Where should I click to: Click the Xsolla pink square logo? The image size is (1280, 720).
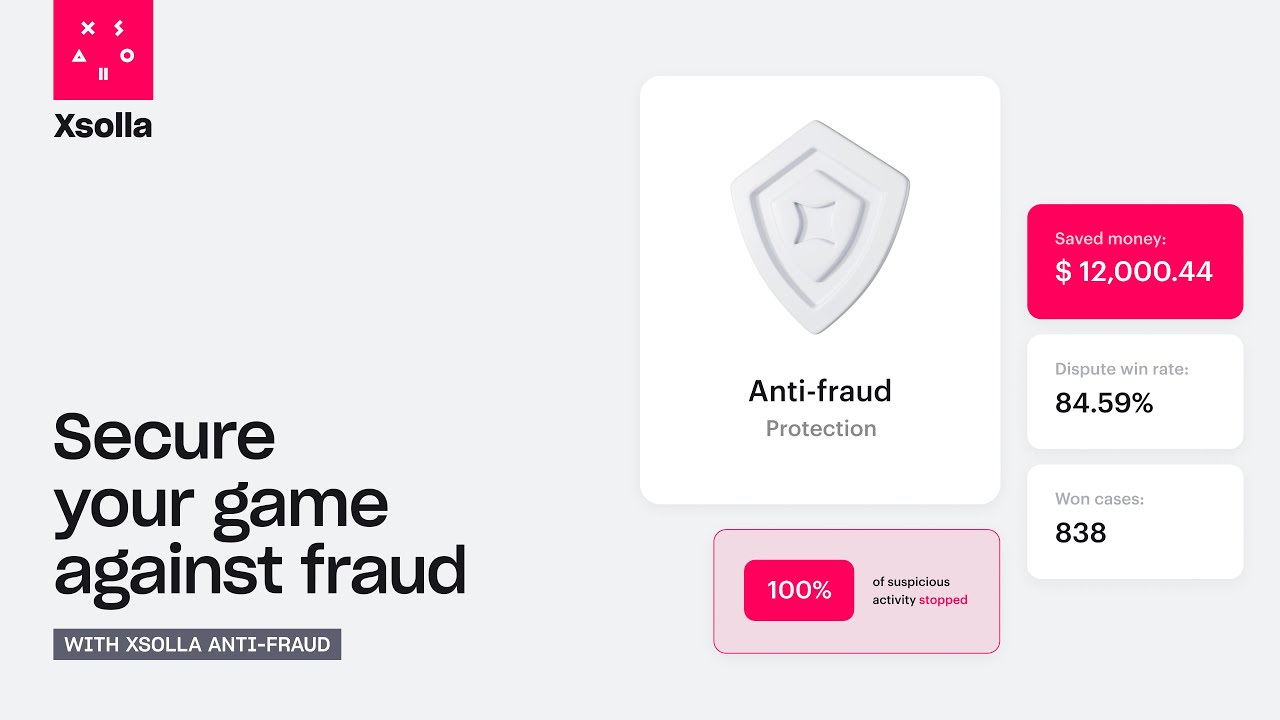103,50
